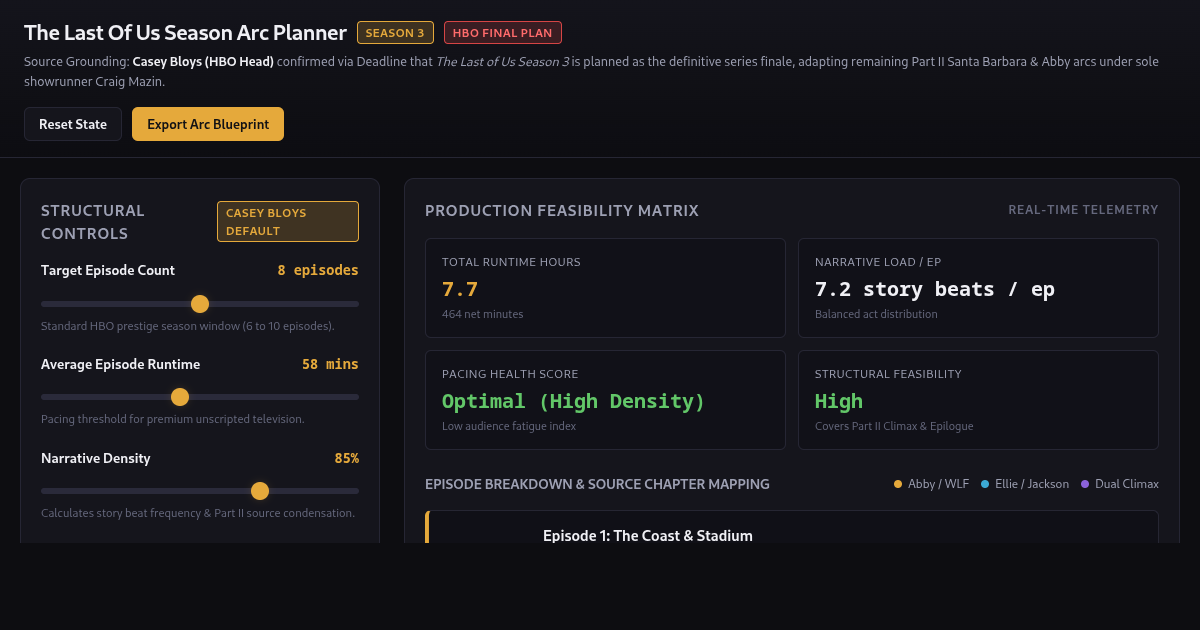Click the Episode Breakdown & Source Chapter Mapping heading
Image resolution: width=1200 pixels, height=630 pixels.
point(597,484)
